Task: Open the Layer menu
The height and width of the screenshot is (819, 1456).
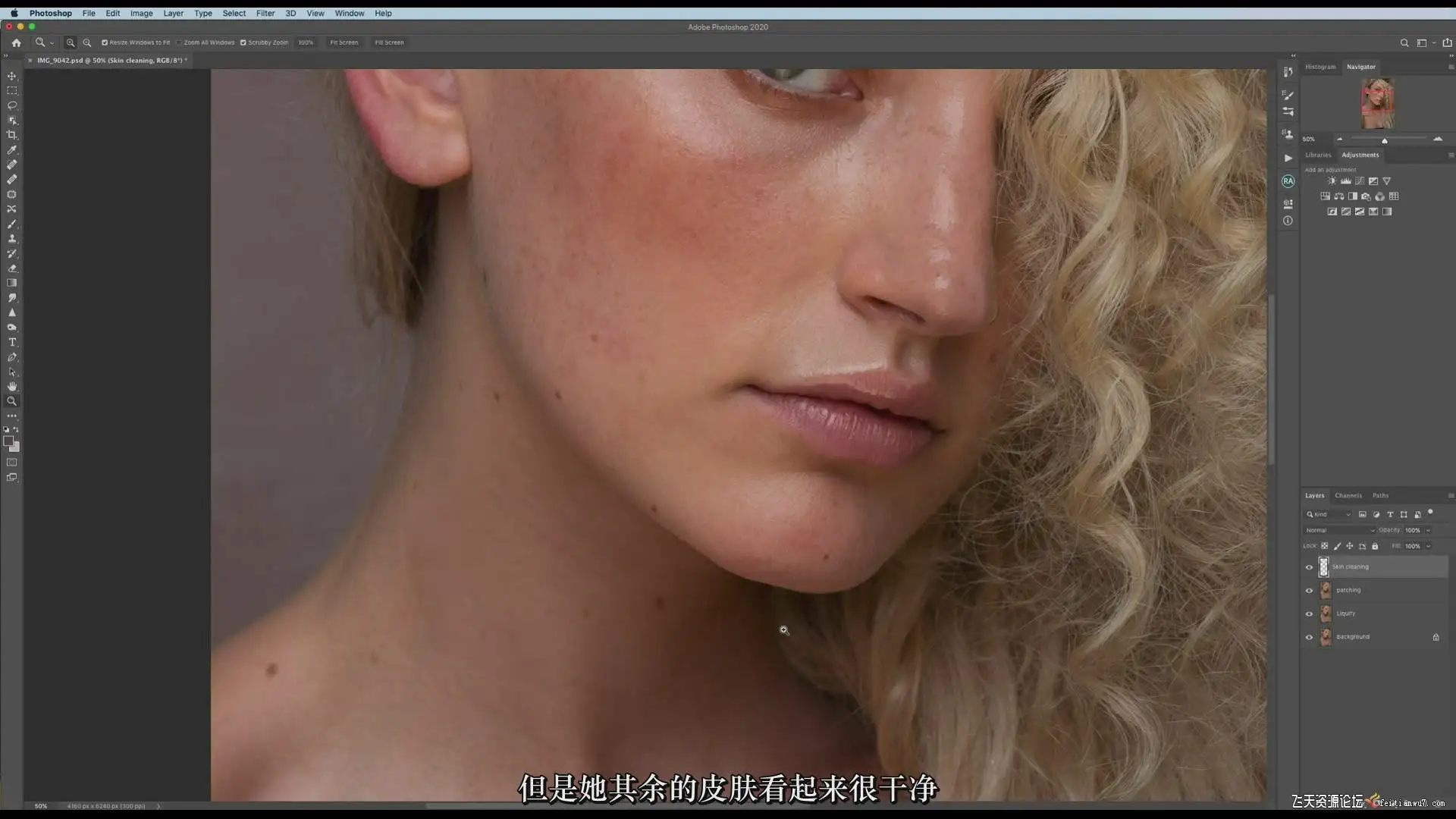Action: (173, 13)
